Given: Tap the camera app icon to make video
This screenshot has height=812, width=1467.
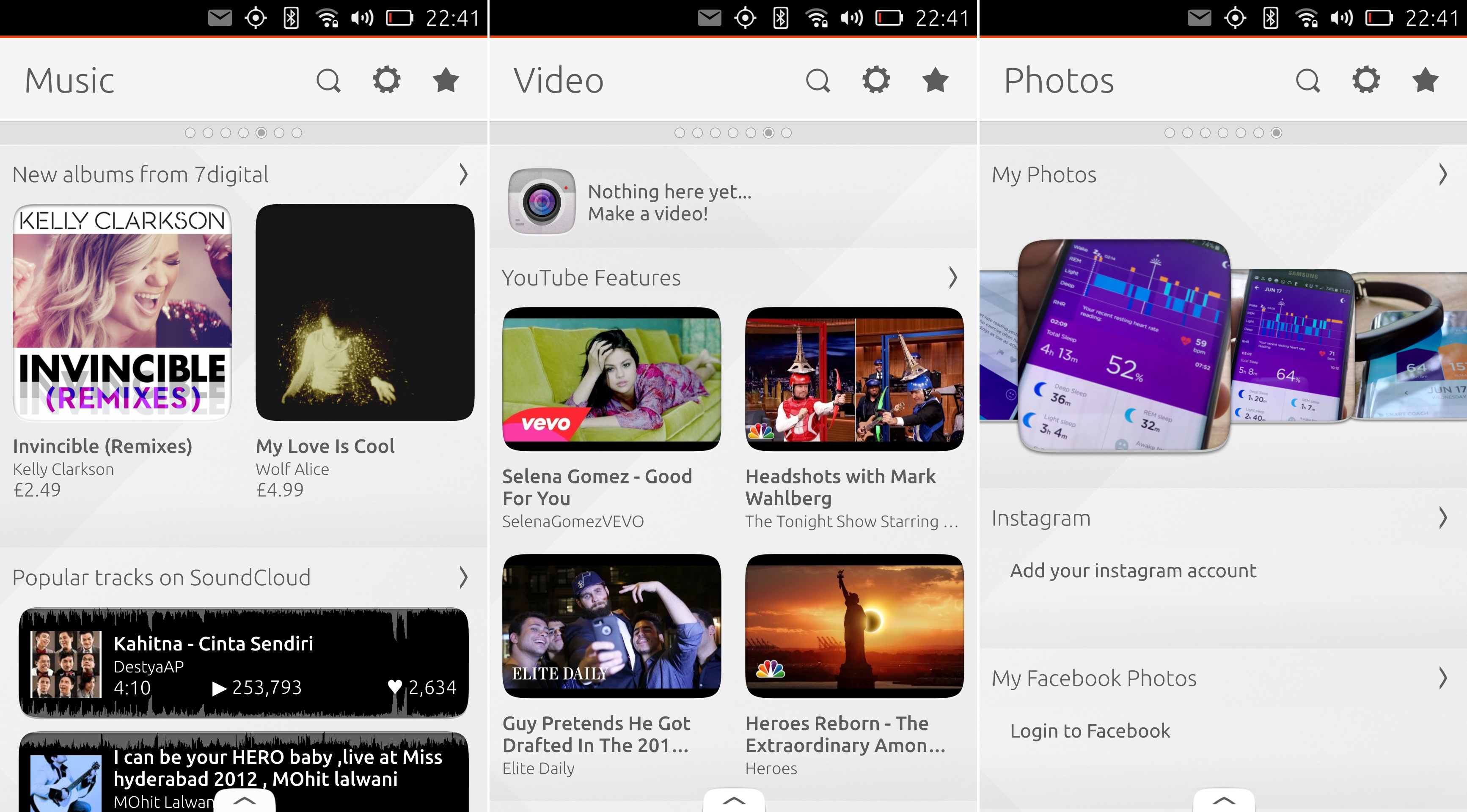Looking at the screenshot, I should tap(542, 201).
